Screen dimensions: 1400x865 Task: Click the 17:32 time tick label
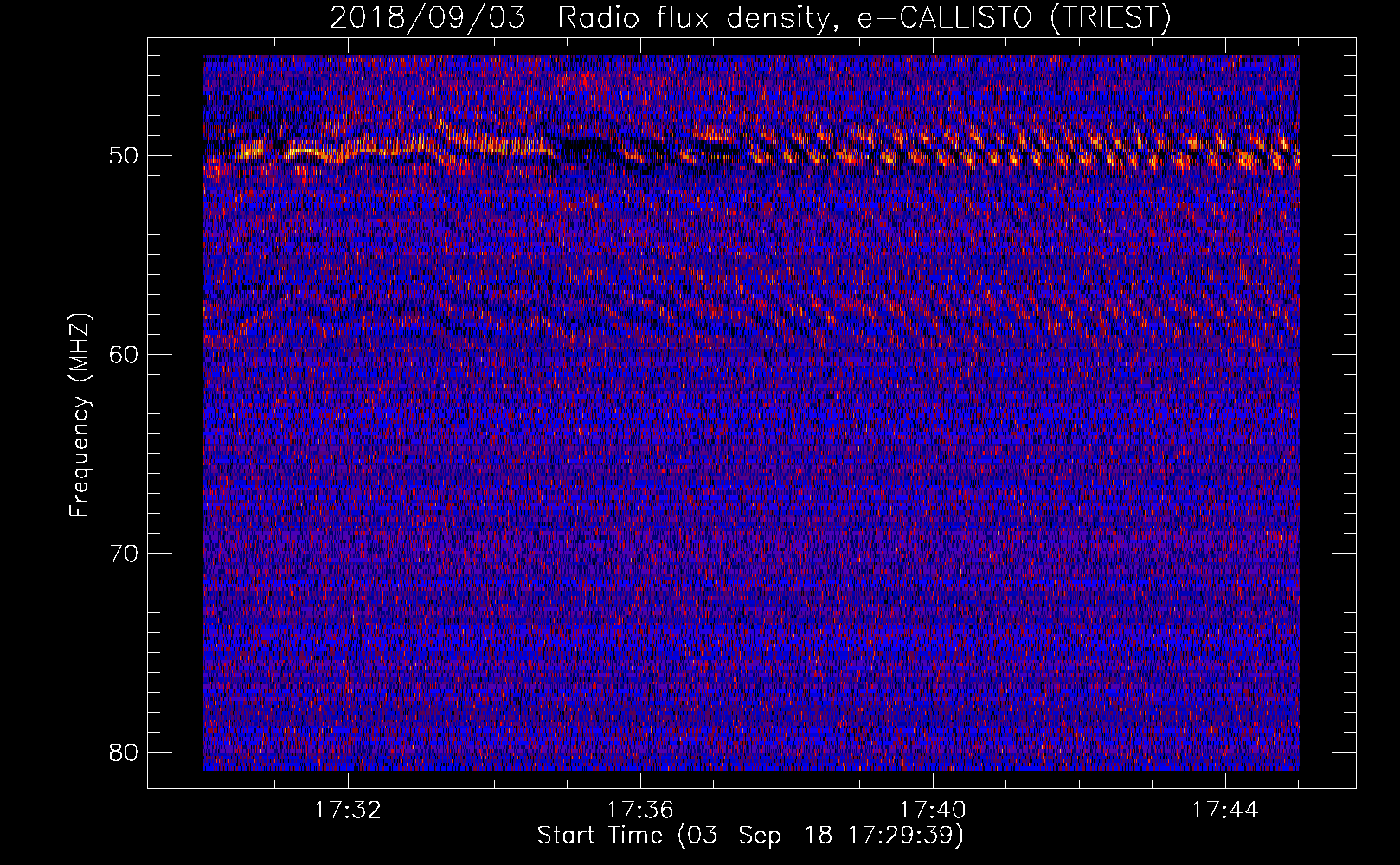click(x=348, y=811)
